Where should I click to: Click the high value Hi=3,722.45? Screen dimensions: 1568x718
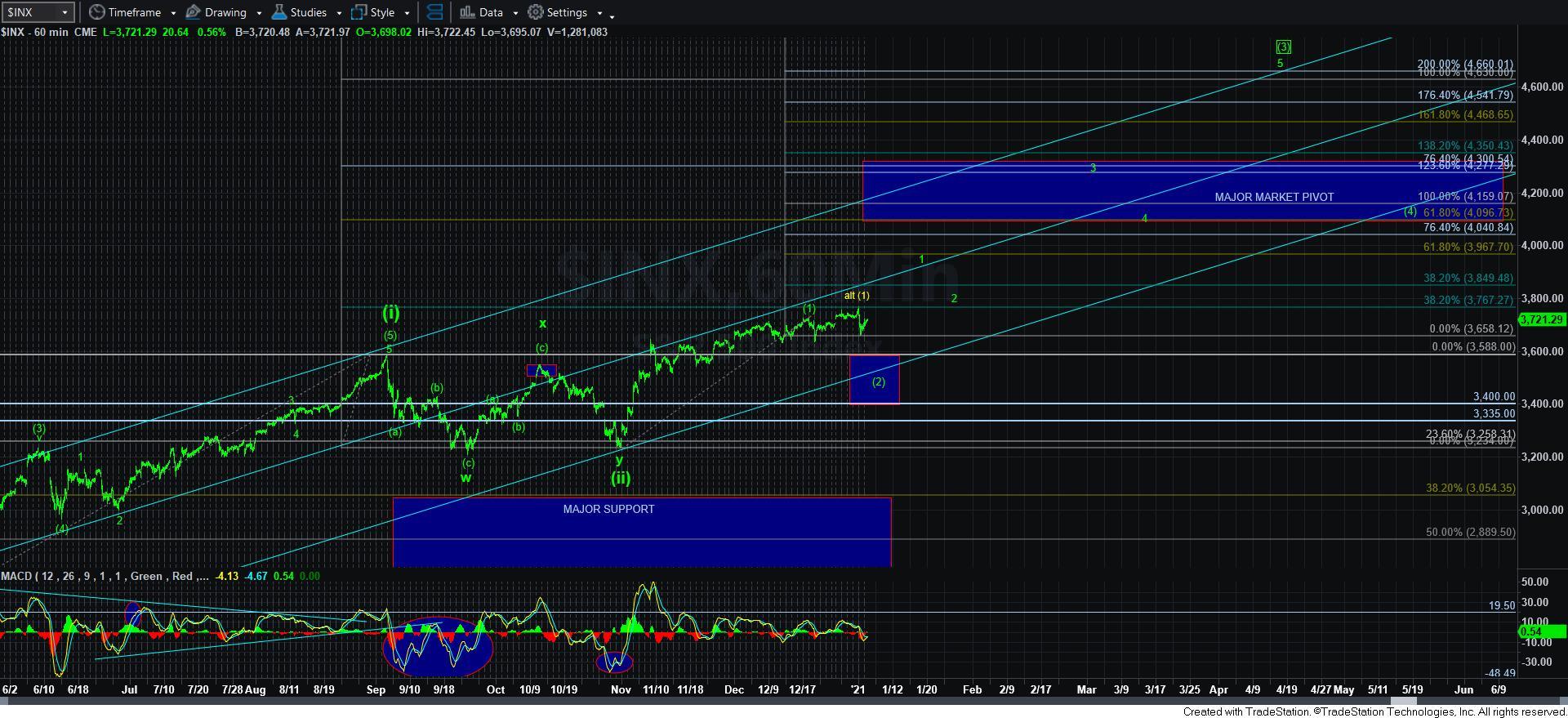tap(446, 32)
